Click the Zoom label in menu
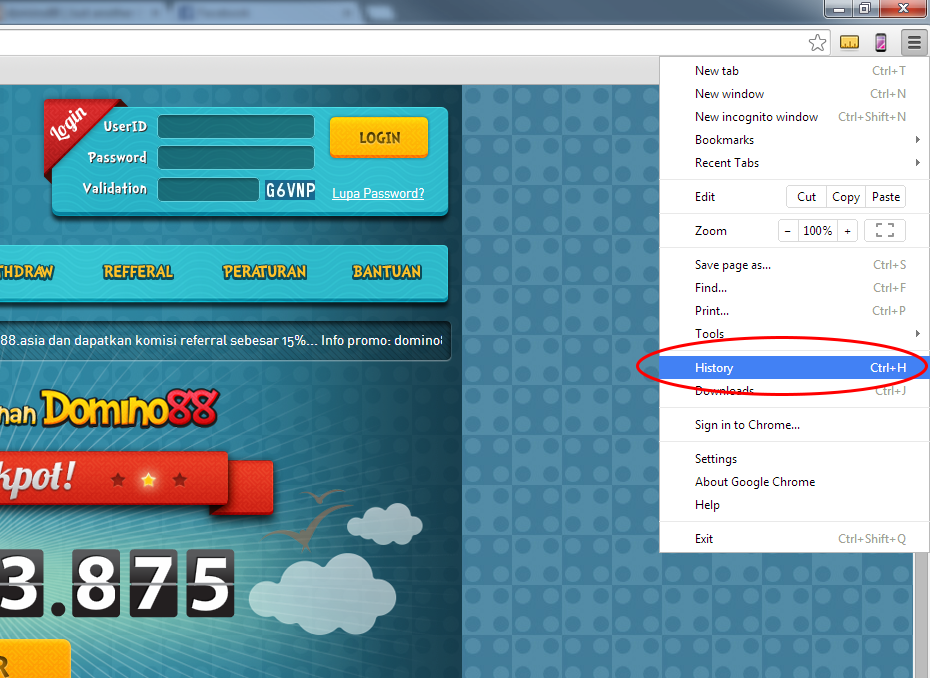930x678 pixels. tap(711, 231)
